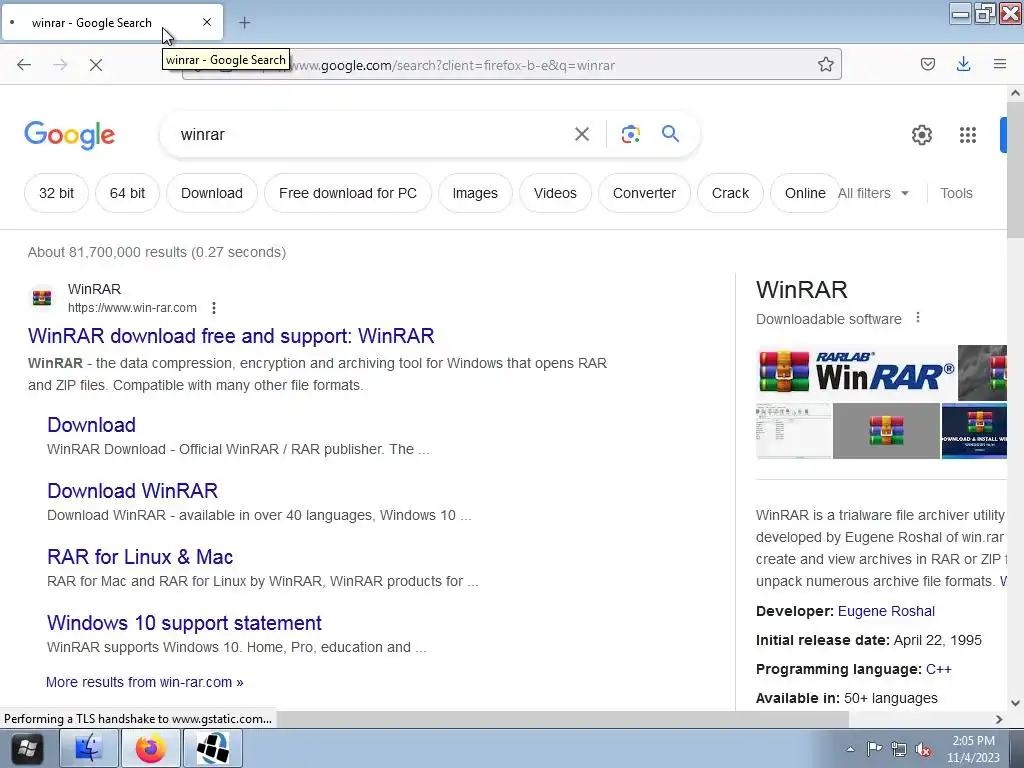This screenshot has height=768, width=1024.
Task: Open the Download sitelink
Action: pos(91,424)
